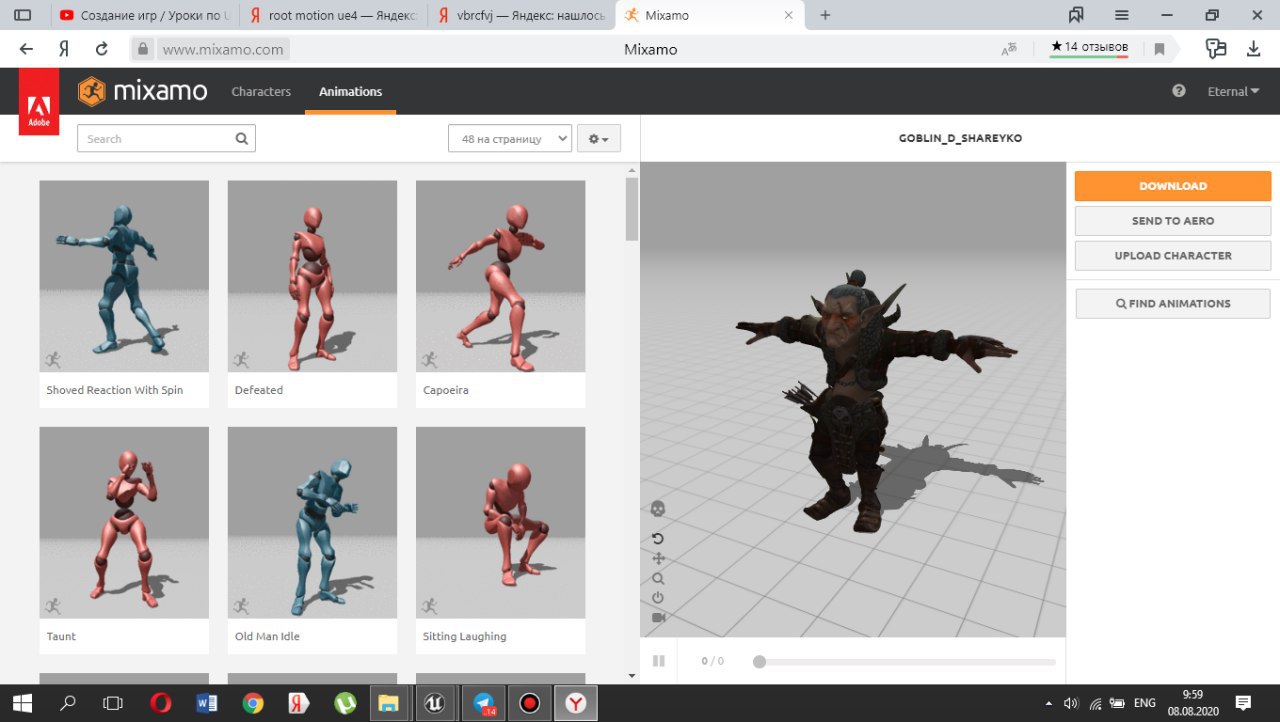Click the volume speaker tray icon

[x=1071, y=703]
